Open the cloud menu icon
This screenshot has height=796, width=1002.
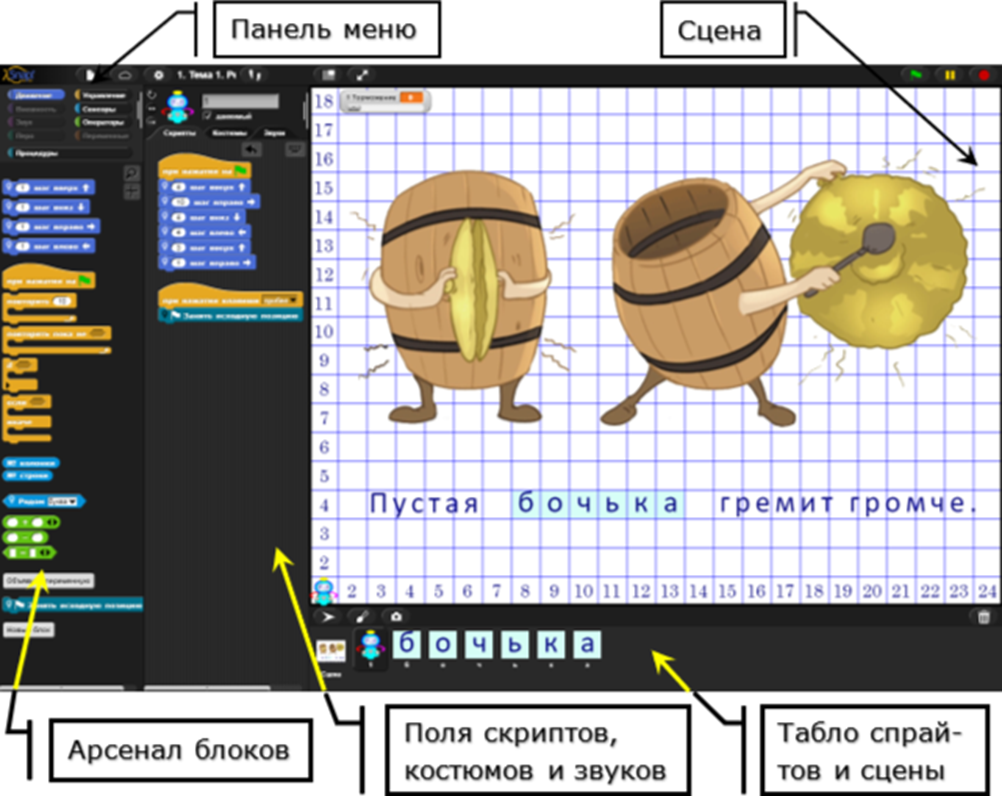point(125,75)
